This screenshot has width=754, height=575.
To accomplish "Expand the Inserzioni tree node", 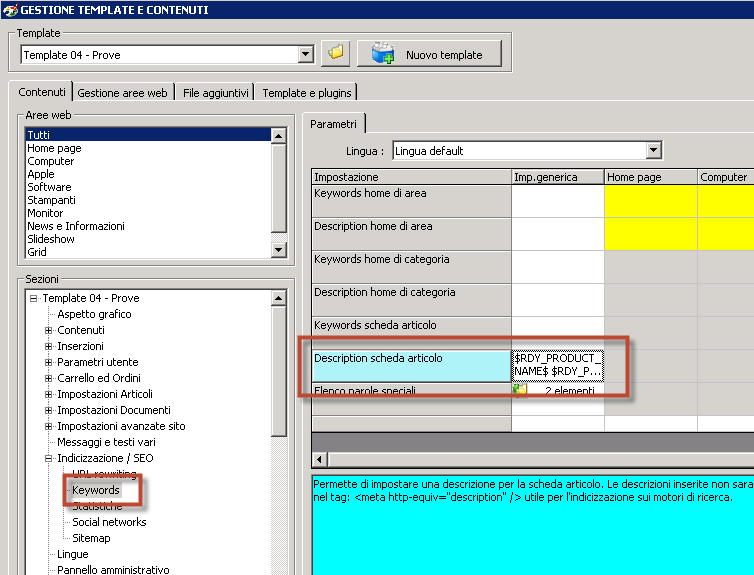I will [48, 346].
